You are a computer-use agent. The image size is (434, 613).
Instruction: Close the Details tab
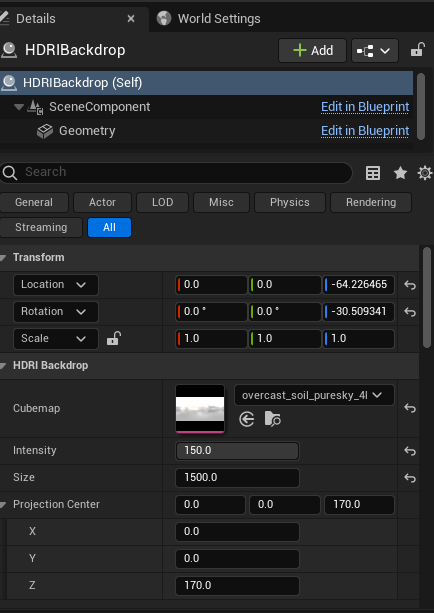[131, 19]
